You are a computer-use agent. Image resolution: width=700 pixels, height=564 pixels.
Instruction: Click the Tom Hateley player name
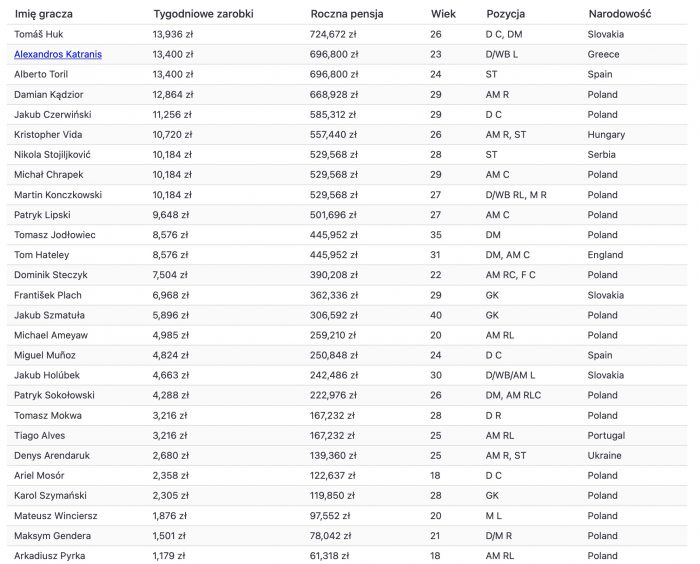pos(42,255)
